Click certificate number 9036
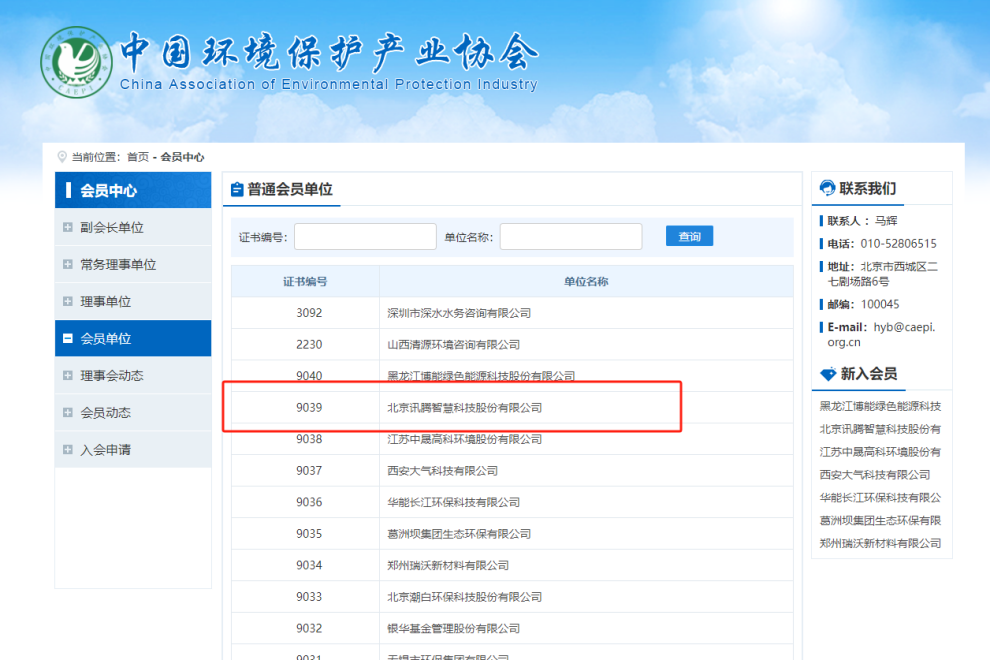Image resolution: width=990 pixels, height=660 pixels. coord(309,502)
